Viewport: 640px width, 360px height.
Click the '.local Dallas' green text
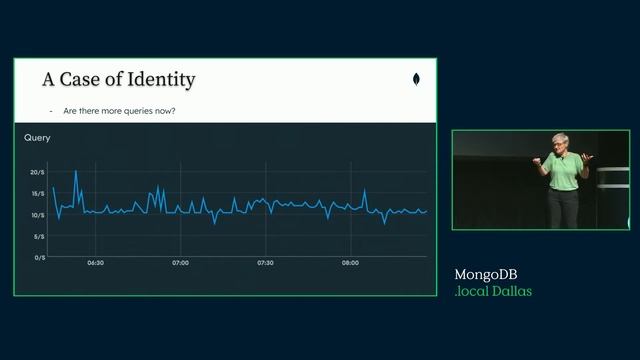(x=493, y=291)
